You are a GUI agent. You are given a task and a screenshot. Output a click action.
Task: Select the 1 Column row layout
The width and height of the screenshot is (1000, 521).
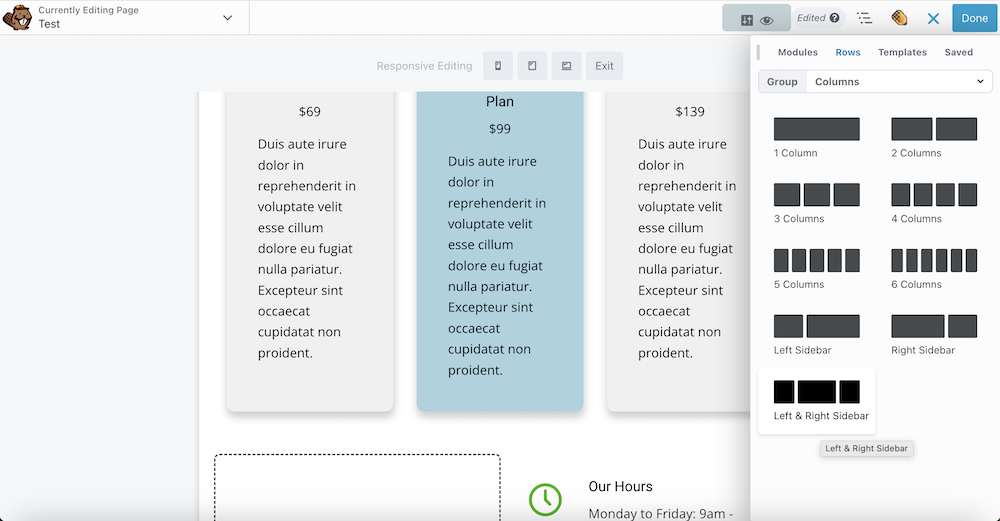[x=816, y=138]
